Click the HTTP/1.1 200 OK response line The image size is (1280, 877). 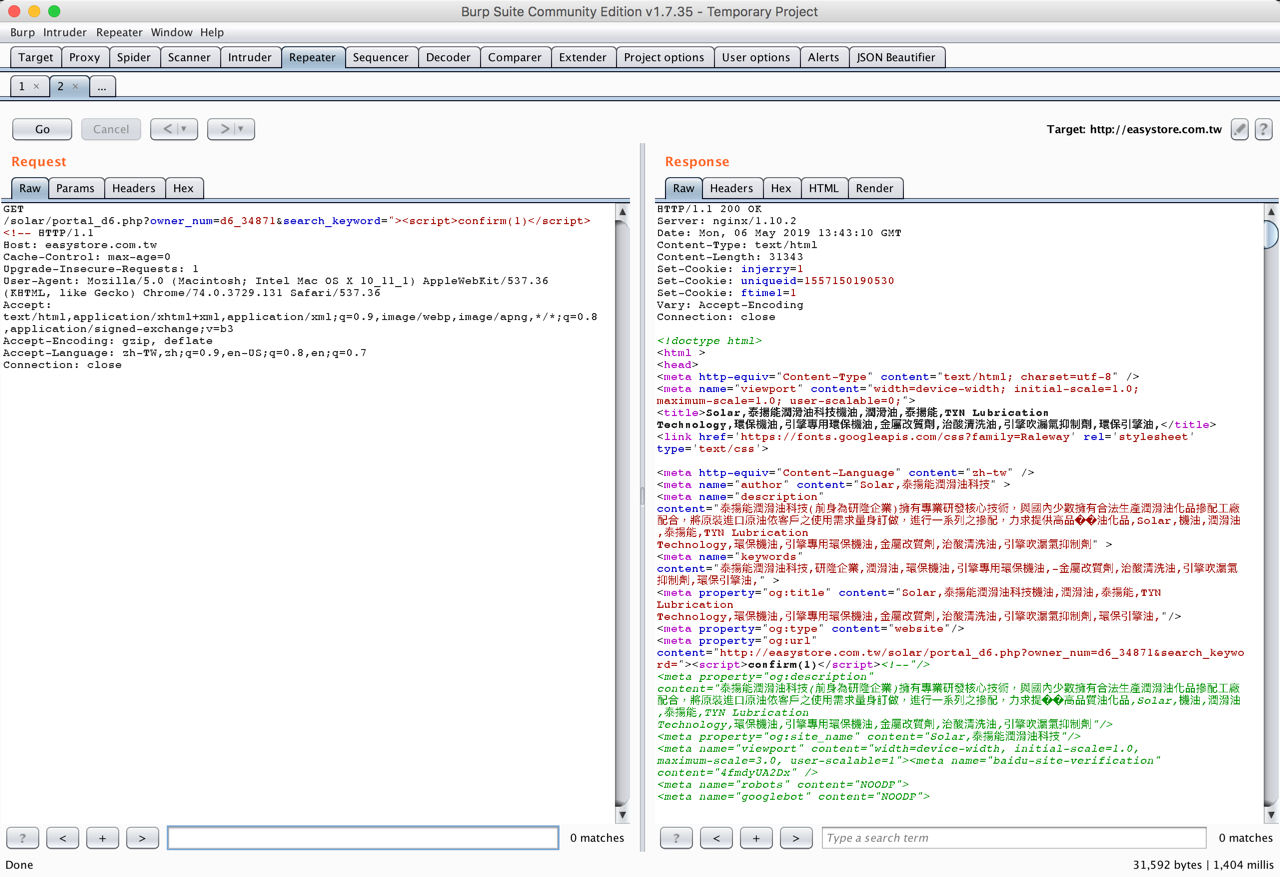pyautogui.click(x=709, y=209)
